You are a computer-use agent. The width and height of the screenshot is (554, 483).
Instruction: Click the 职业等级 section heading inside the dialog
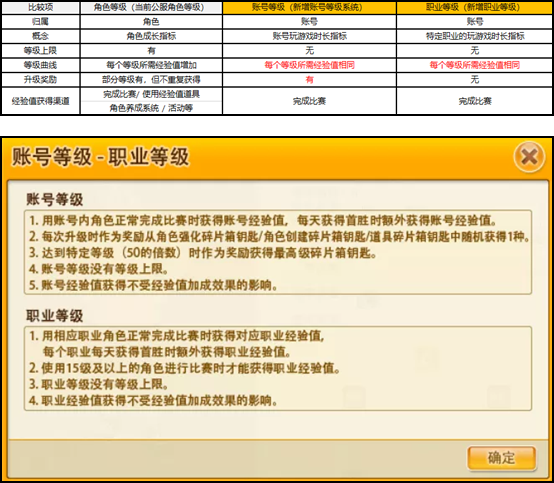coord(54,316)
